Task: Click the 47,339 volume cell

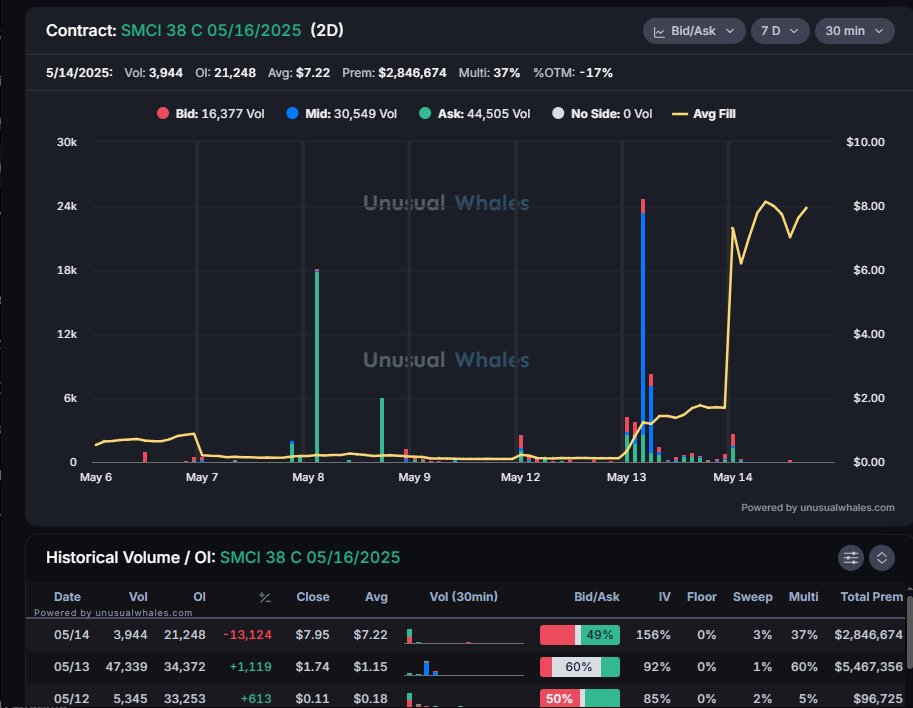Action: point(126,667)
